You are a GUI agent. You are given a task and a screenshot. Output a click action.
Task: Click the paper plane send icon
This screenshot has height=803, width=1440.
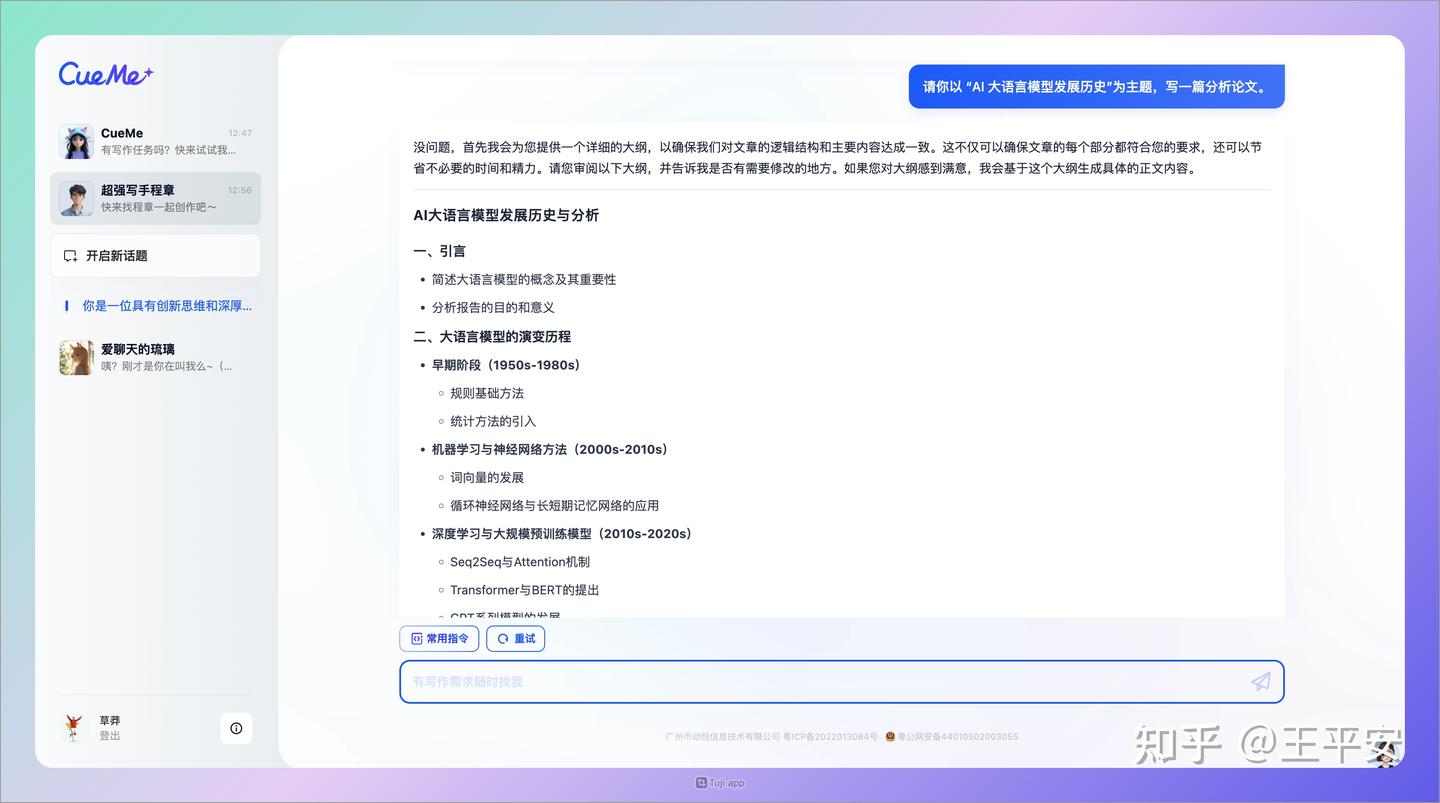click(x=1259, y=681)
